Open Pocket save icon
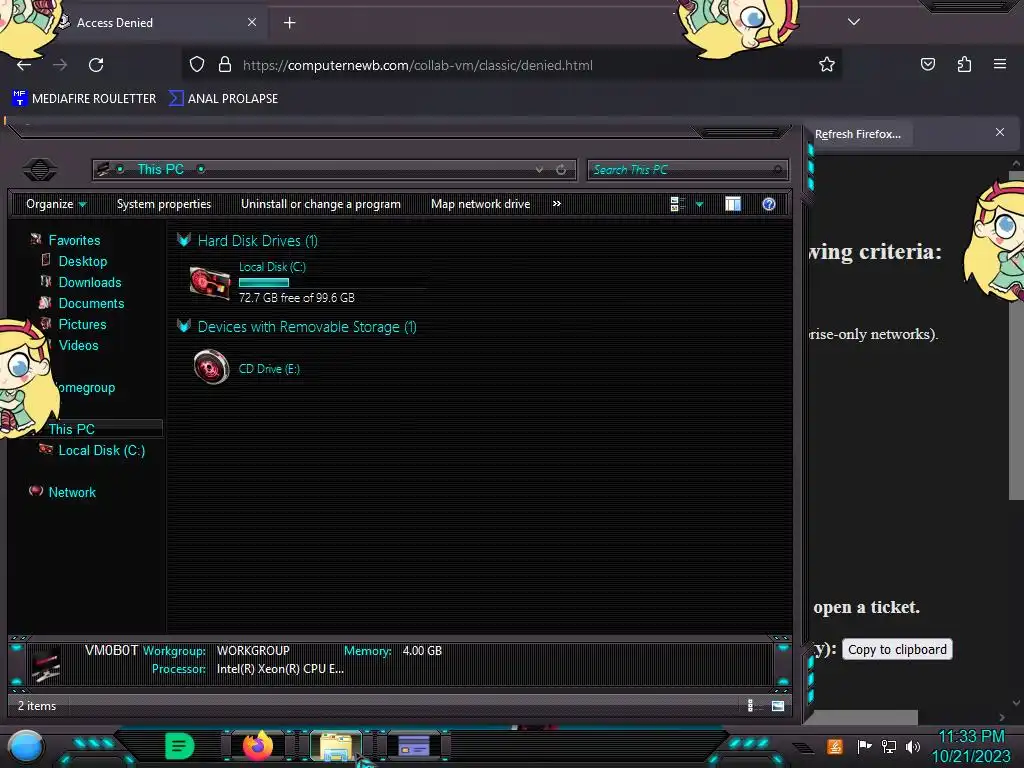 tap(928, 64)
